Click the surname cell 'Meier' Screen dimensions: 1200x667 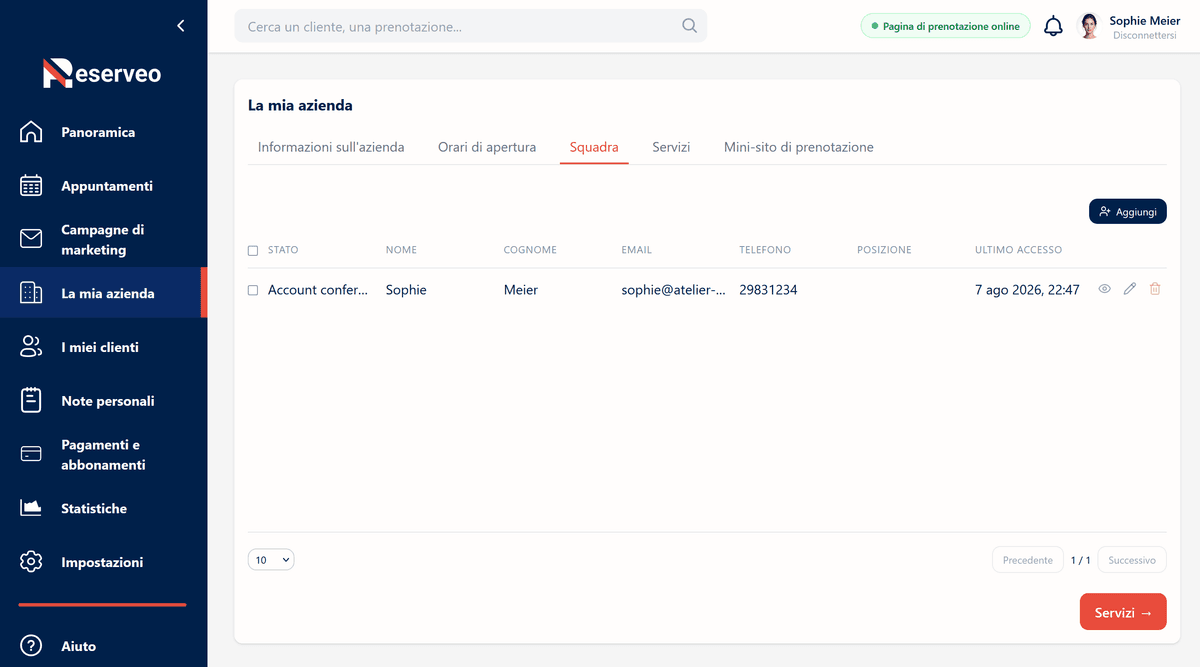click(x=521, y=290)
